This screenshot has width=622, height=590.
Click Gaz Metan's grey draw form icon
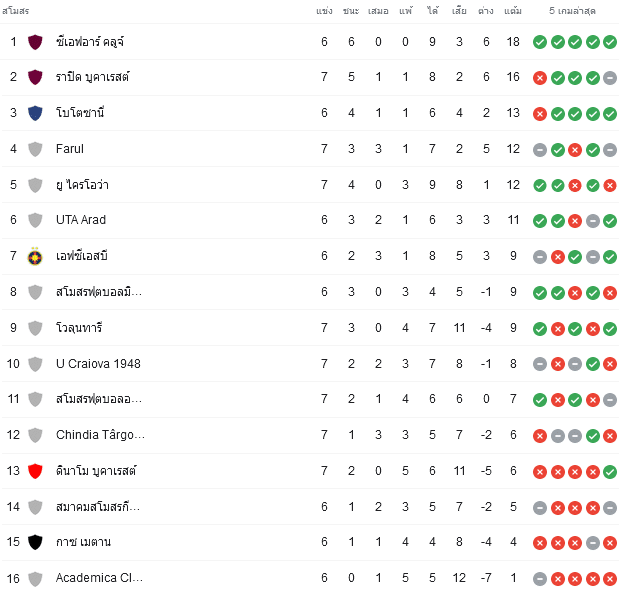[x=593, y=544]
